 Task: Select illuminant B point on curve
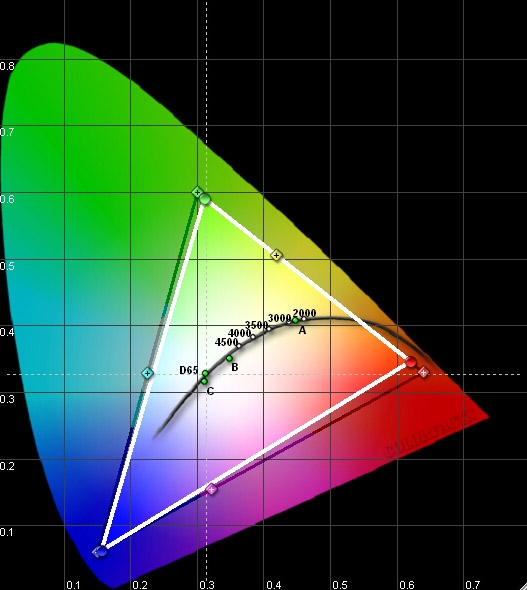(x=229, y=358)
